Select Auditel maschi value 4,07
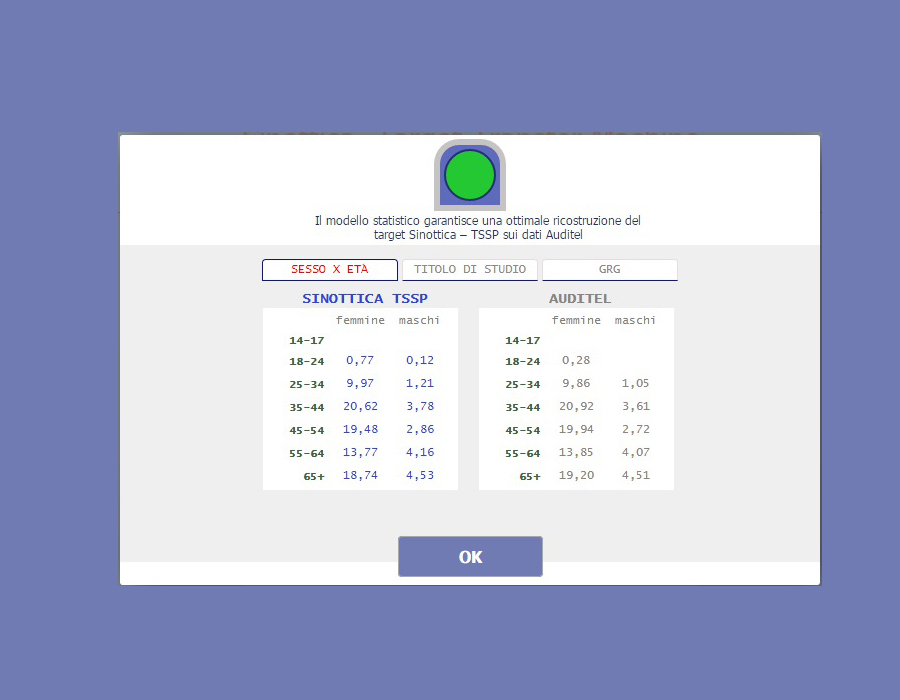This screenshot has height=700, width=900. (635, 452)
